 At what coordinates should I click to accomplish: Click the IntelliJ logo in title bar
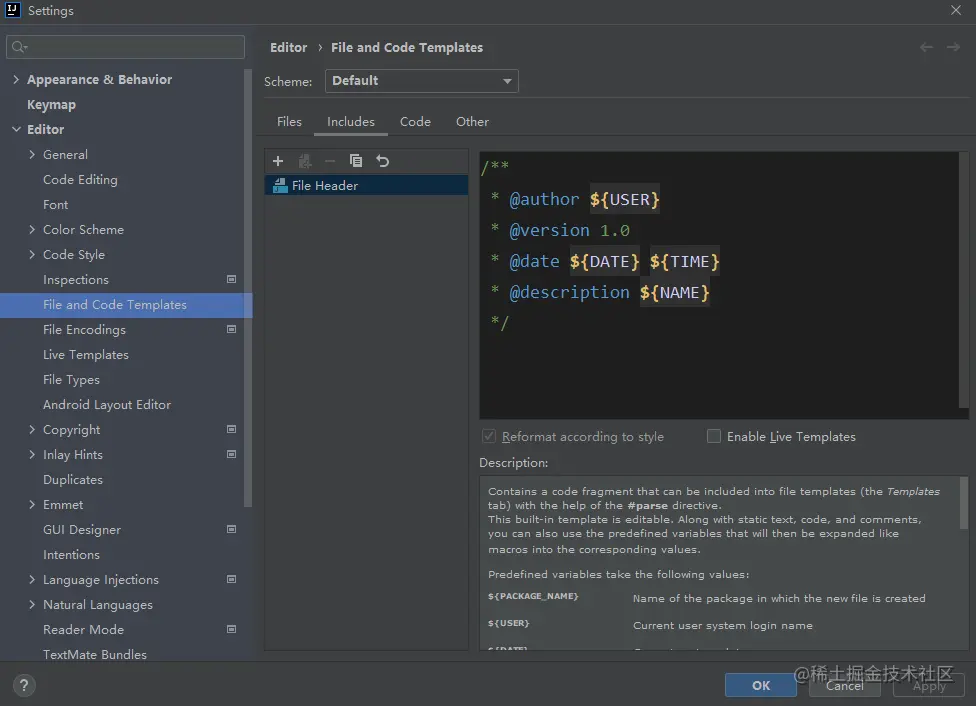[12, 10]
